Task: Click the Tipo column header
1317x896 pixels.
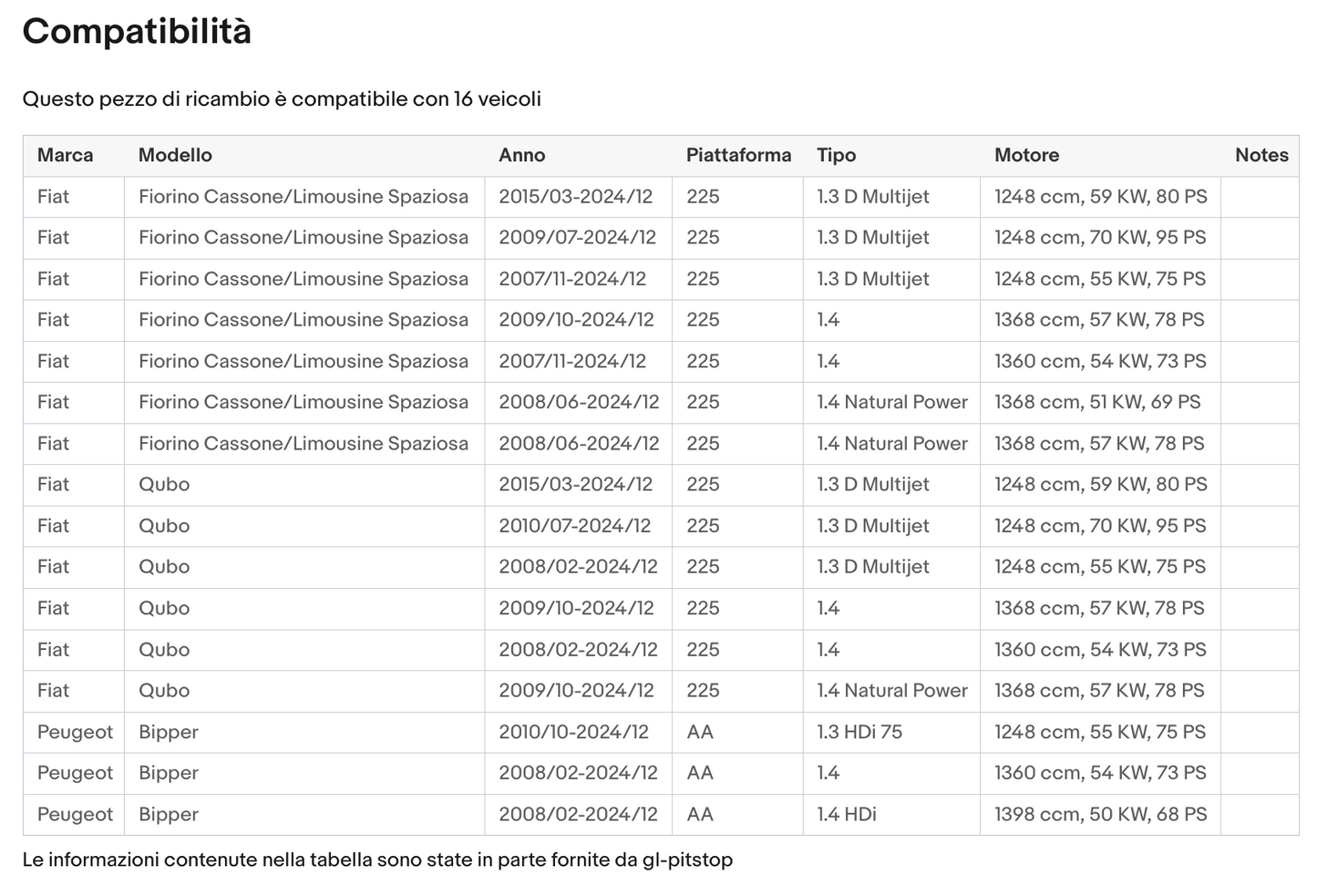Action: point(836,155)
